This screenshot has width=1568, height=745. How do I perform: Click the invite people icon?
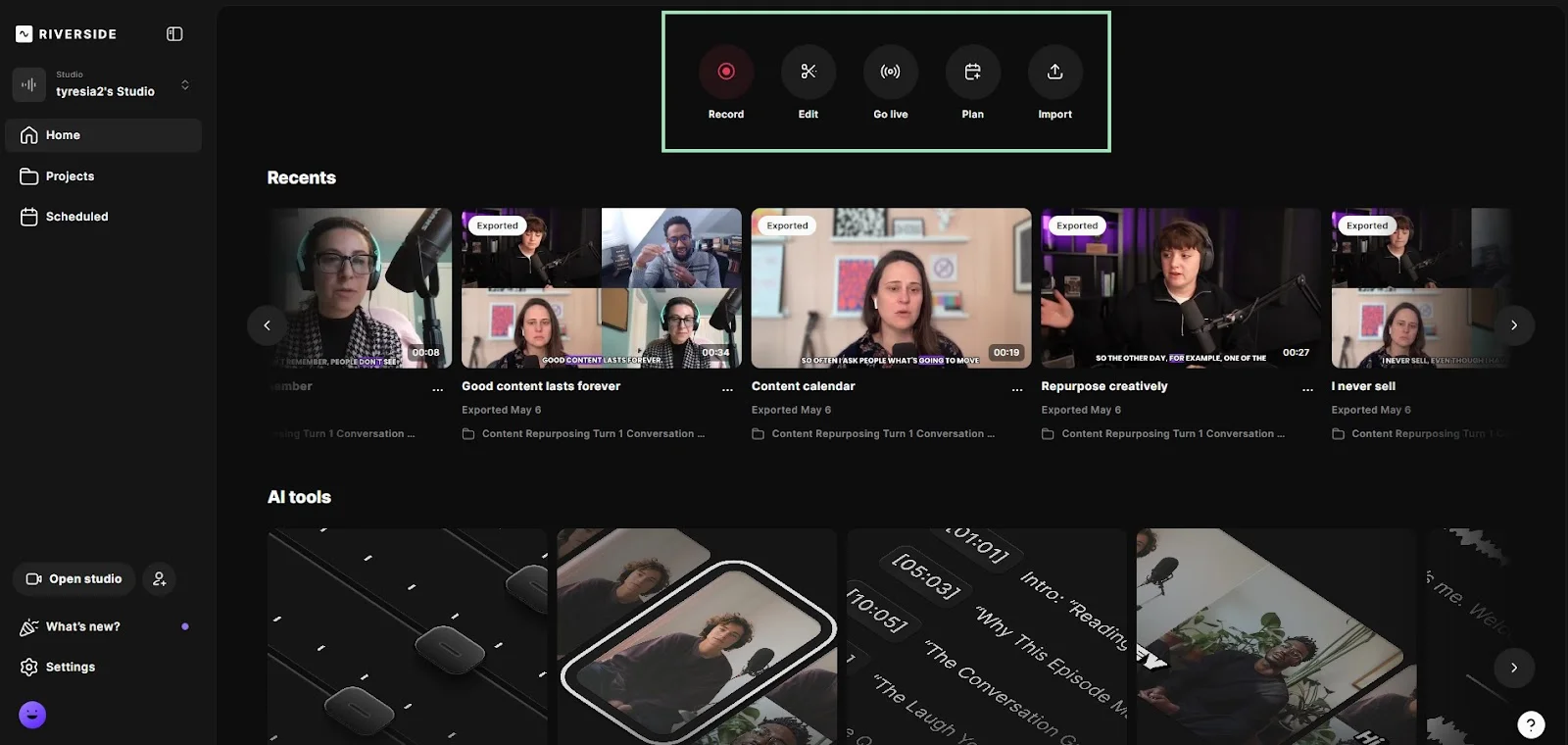tap(160, 579)
